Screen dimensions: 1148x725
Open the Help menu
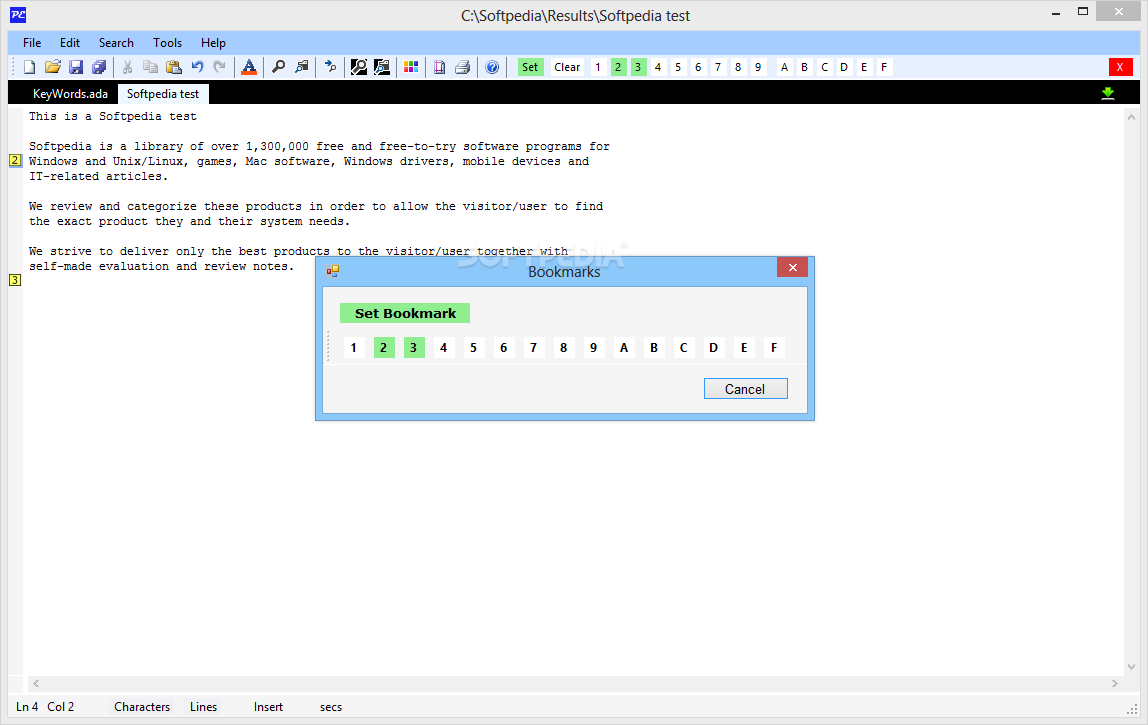[214, 42]
